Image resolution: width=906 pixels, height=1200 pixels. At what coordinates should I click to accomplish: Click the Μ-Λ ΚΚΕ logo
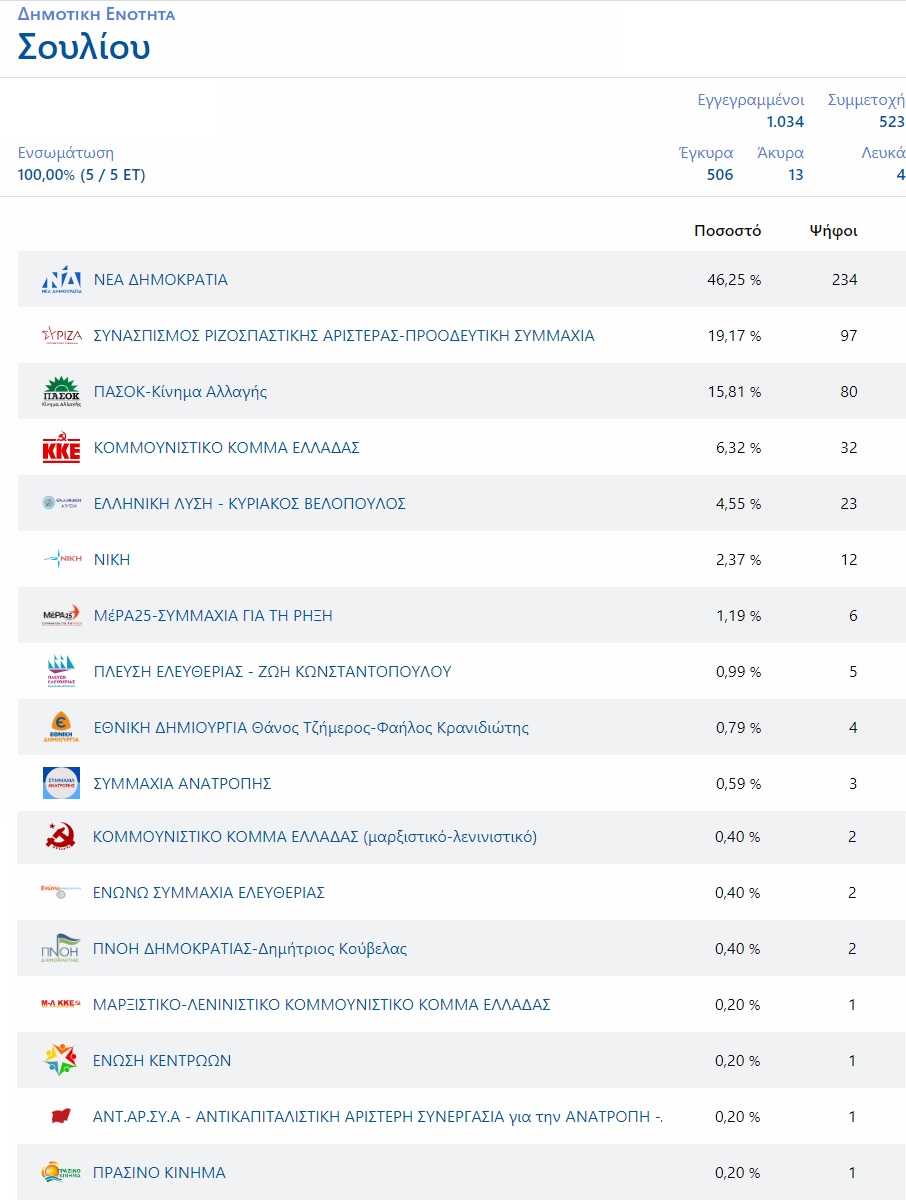tap(61, 1004)
